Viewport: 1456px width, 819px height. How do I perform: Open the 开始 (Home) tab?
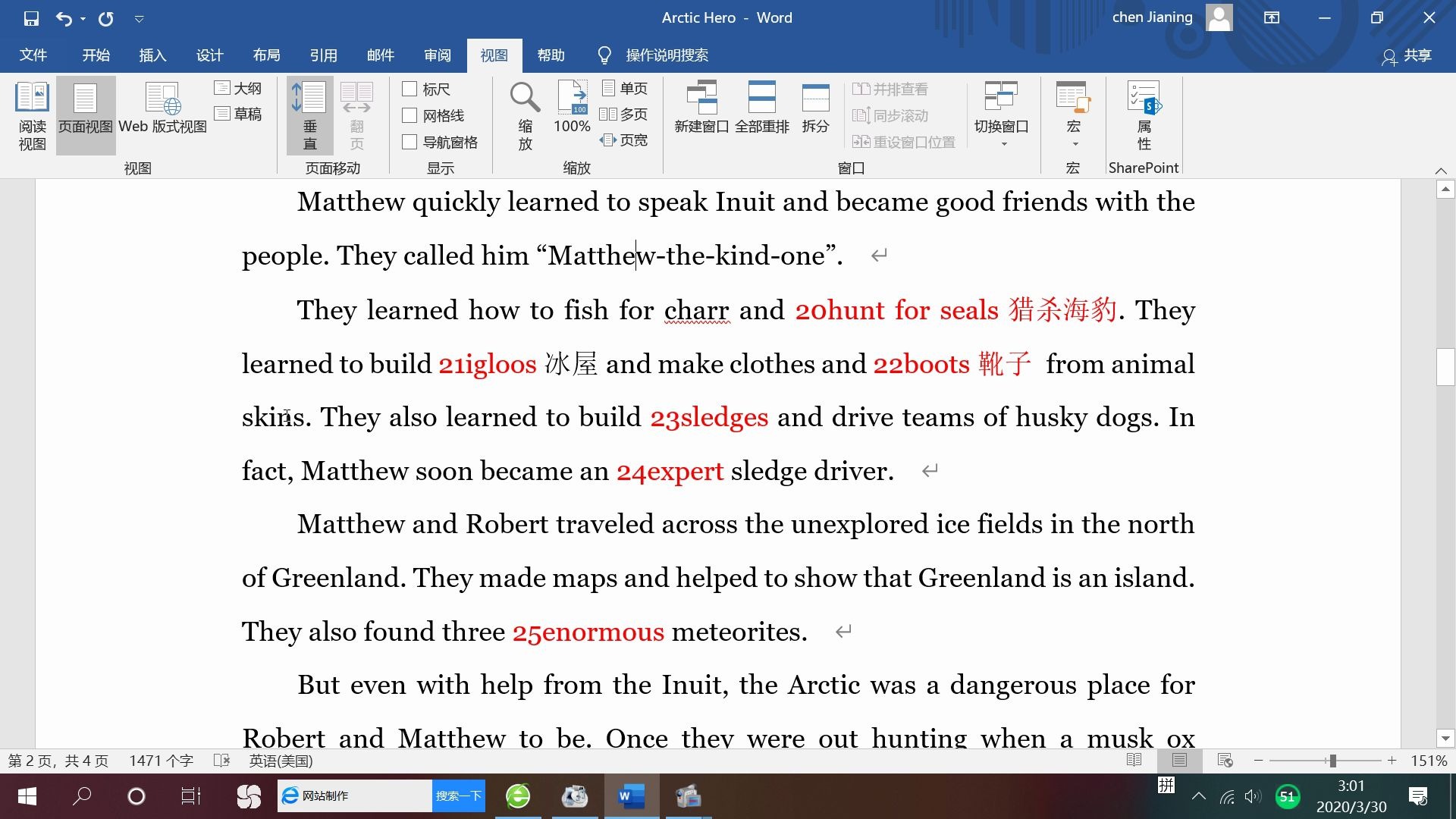click(x=96, y=55)
